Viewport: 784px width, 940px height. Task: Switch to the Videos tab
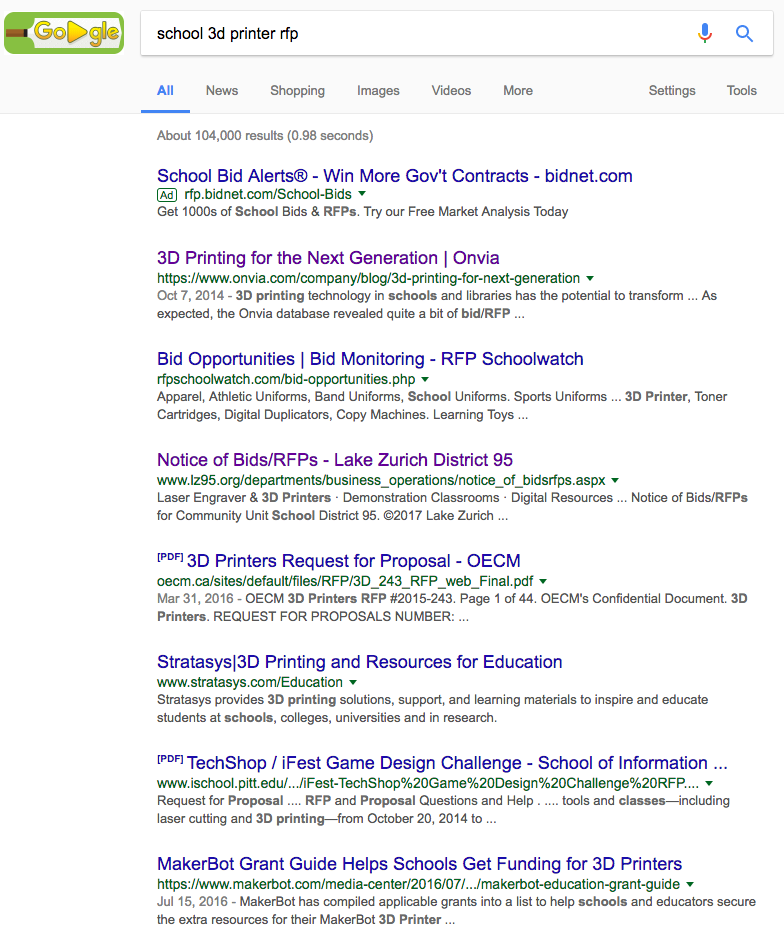(x=451, y=91)
